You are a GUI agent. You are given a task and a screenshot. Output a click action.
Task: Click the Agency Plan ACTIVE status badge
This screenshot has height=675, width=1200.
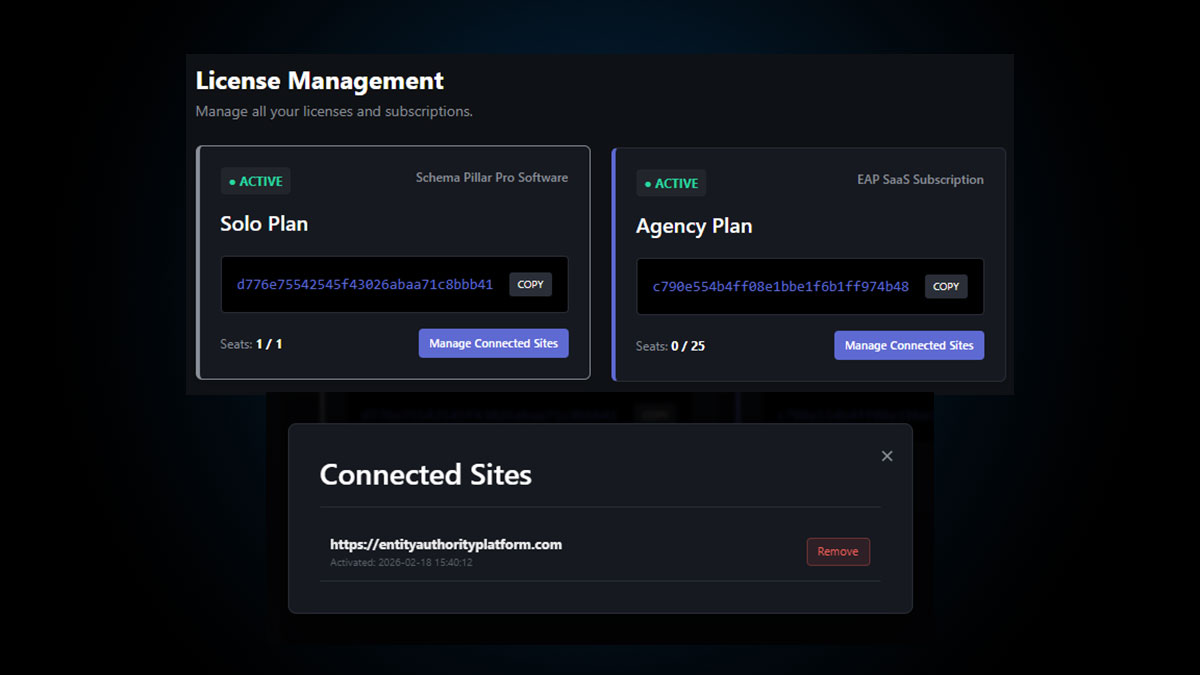672,183
